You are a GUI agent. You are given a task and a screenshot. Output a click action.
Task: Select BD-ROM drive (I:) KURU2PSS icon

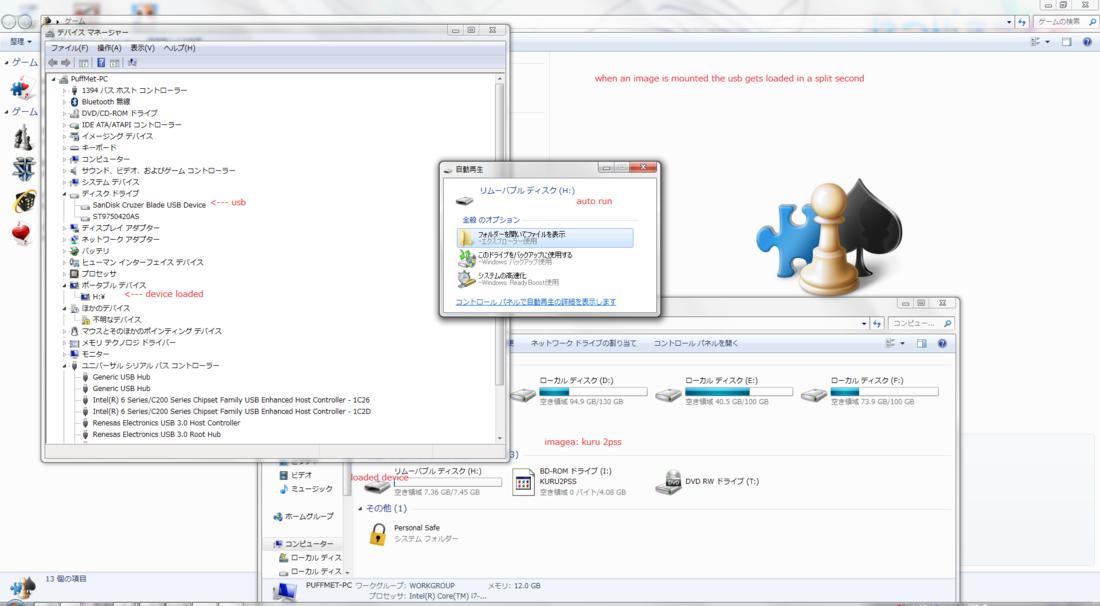pos(522,484)
